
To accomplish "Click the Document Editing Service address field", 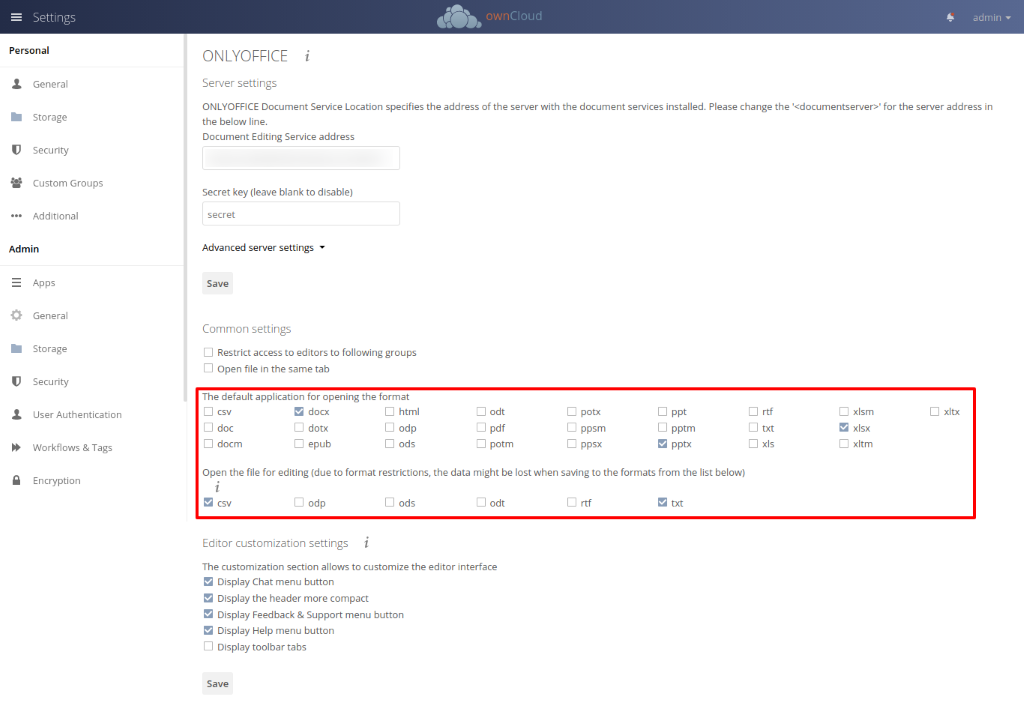I will [300, 158].
